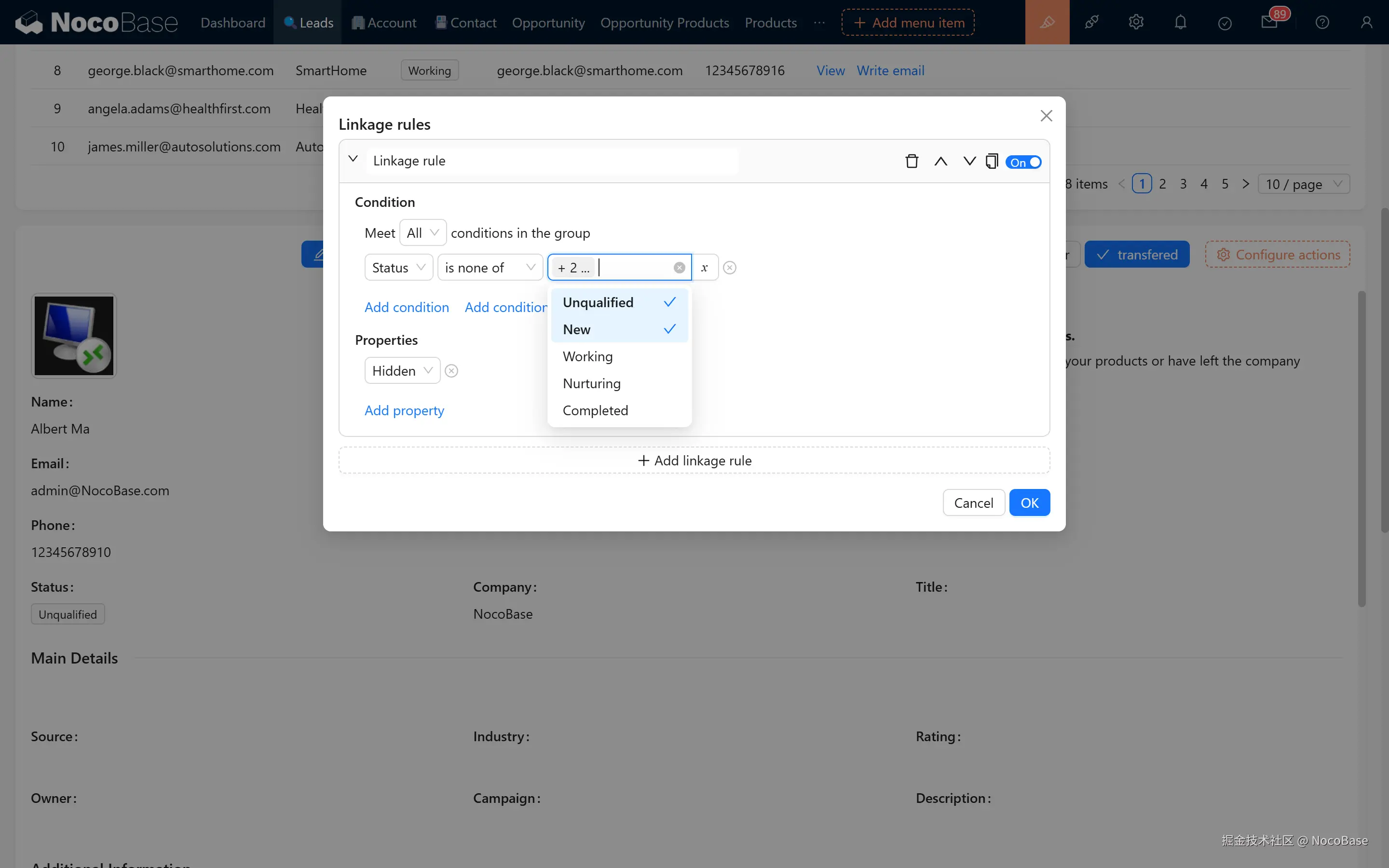Screen dimensions: 1389x868
Task: Open the Dashboard menu item
Action: (232, 22)
